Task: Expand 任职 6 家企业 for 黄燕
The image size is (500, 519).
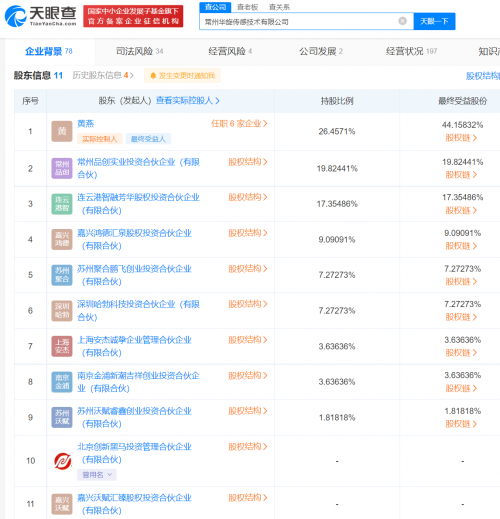Action: (x=239, y=124)
